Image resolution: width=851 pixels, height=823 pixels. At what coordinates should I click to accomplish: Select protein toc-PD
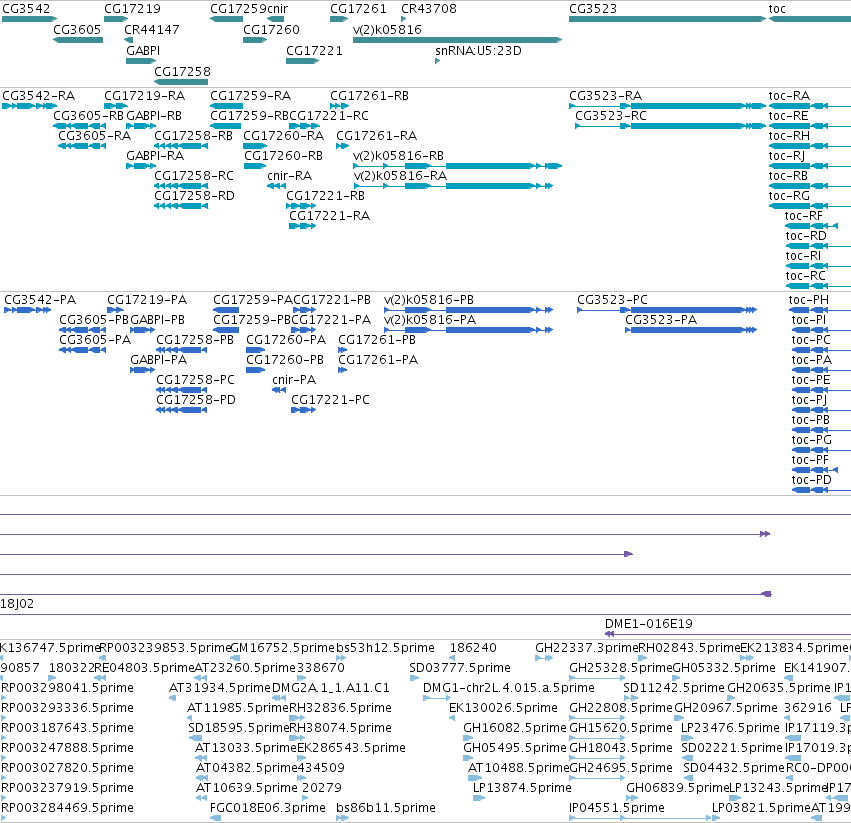[811, 480]
